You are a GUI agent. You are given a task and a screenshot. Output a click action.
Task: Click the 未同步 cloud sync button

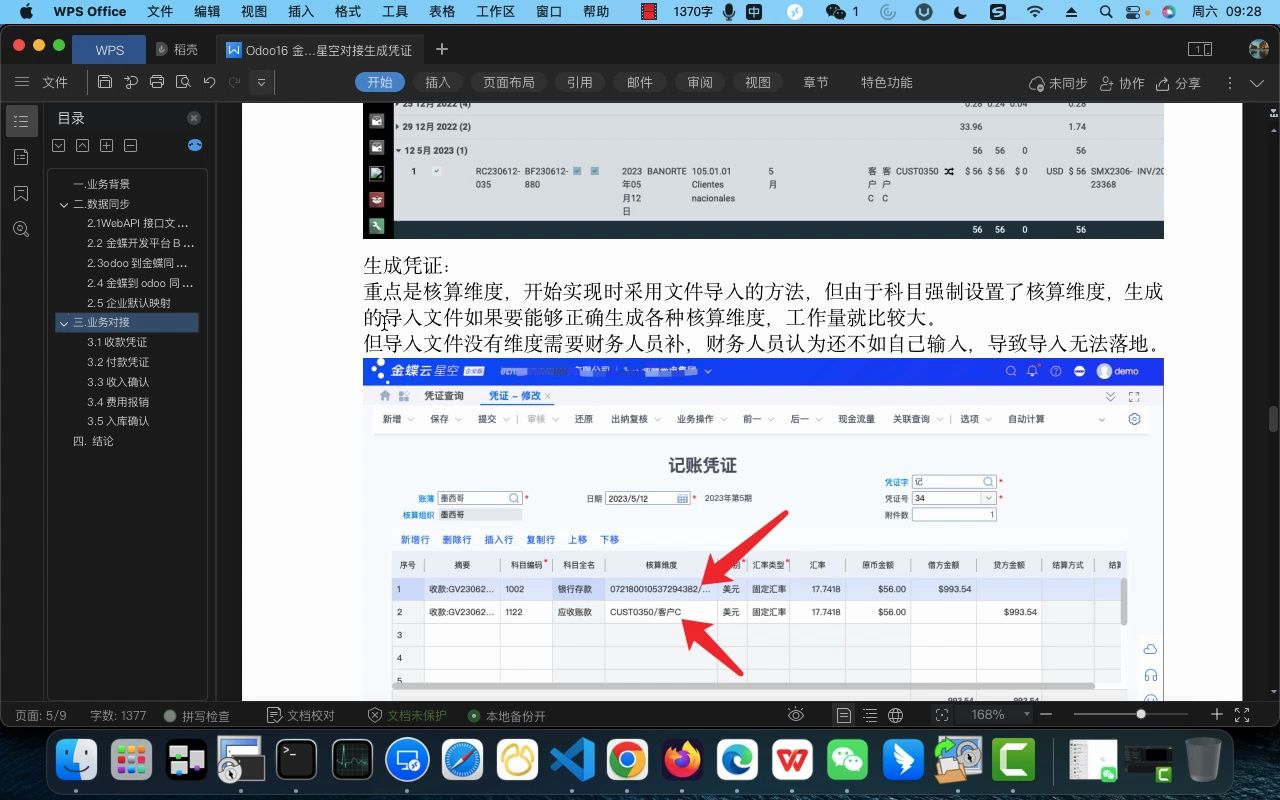[x=1059, y=83]
